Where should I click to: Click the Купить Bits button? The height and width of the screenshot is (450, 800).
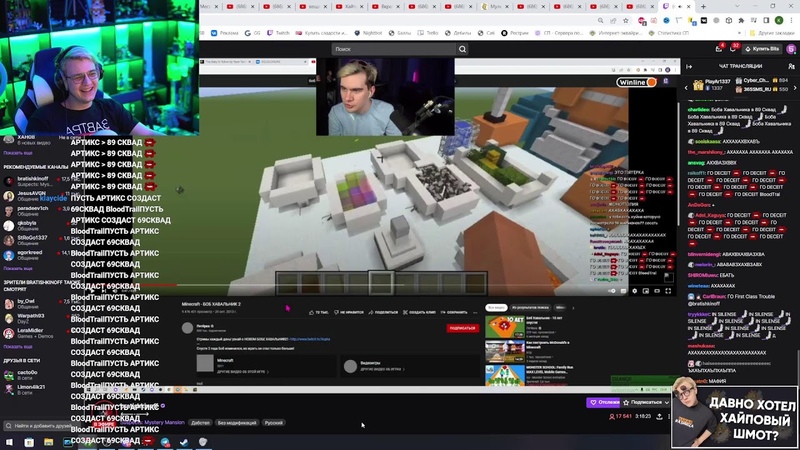point(762,49)
